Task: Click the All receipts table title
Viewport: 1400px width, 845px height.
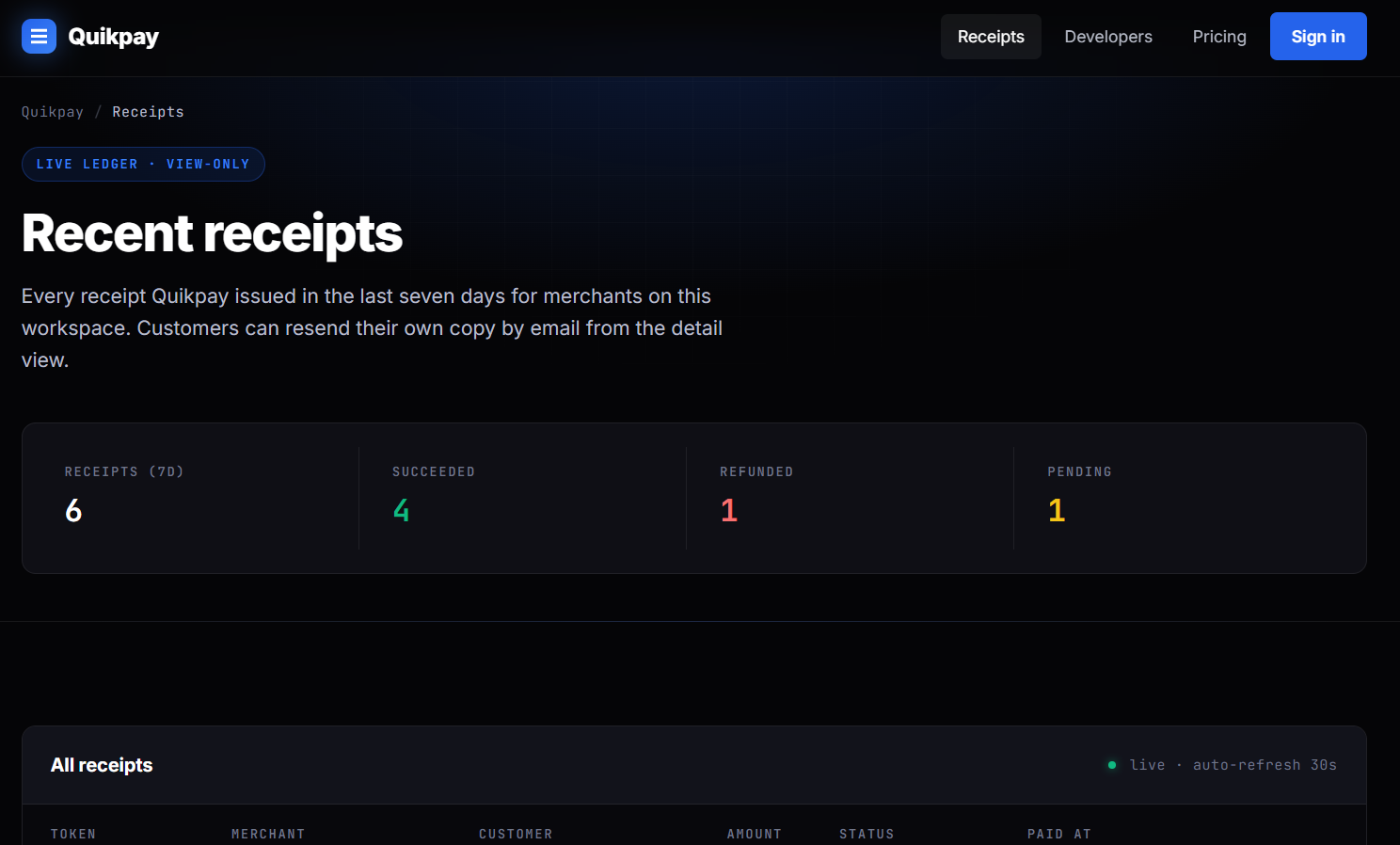Action: pyautogui.click(x=102, y=765)
